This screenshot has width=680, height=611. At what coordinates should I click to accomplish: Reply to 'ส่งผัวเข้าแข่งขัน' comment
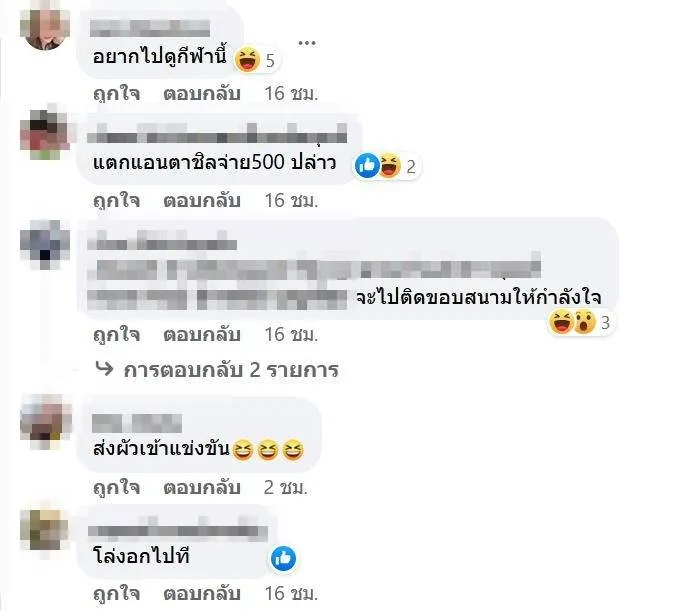tap(202, 487)
